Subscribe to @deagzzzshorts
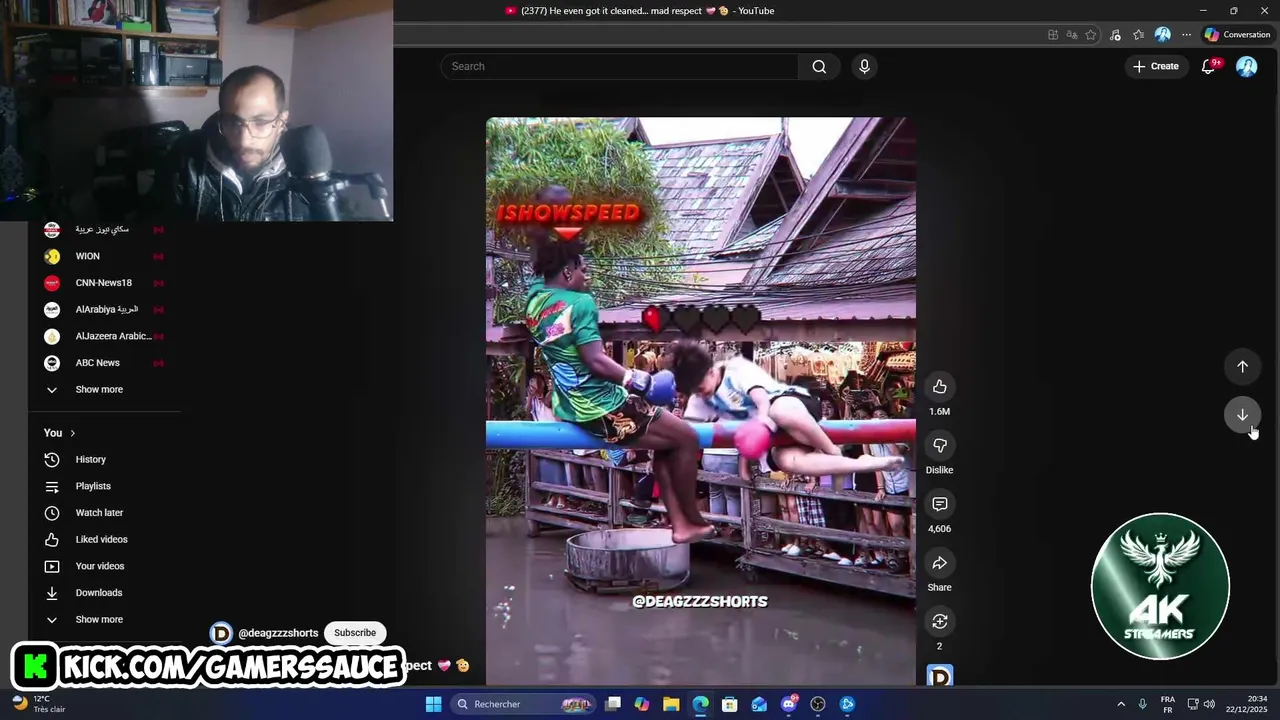The width and height of the screenshot is (1280, 720). (355, 633)
